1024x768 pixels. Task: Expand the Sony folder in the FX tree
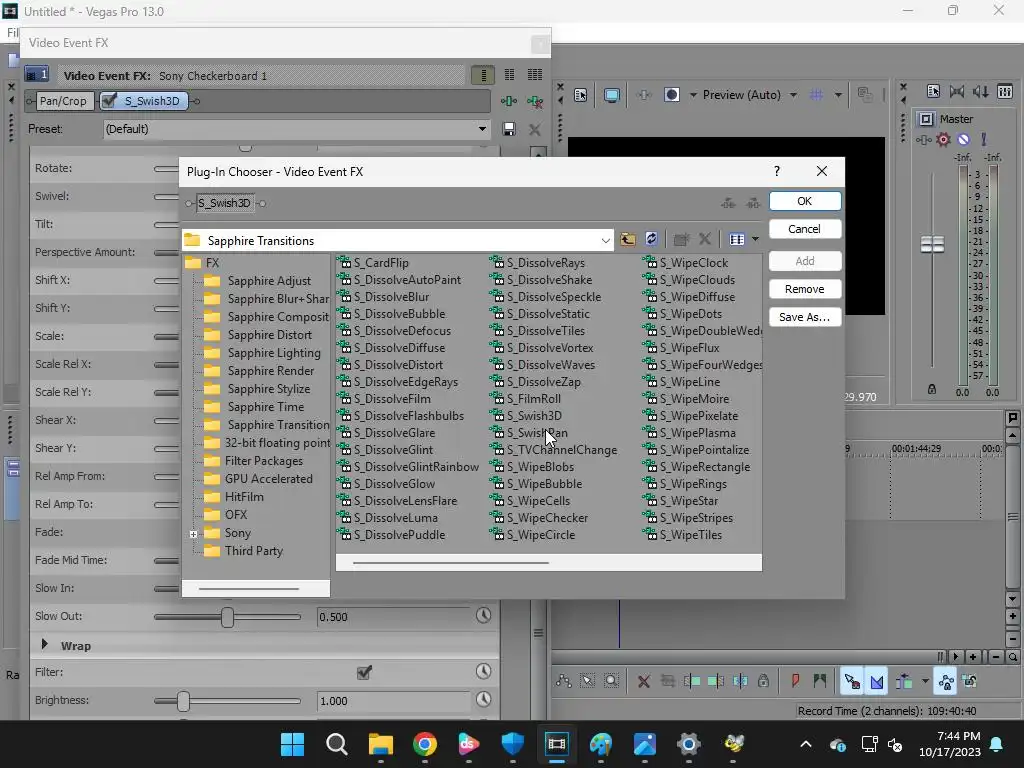(193, 534)
